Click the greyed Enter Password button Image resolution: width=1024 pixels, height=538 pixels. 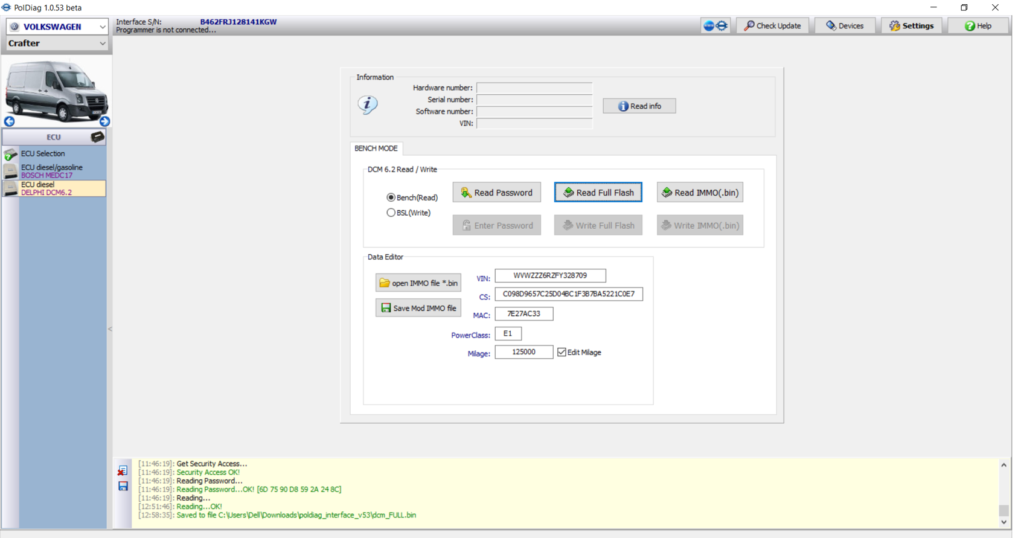coord(496,225)
